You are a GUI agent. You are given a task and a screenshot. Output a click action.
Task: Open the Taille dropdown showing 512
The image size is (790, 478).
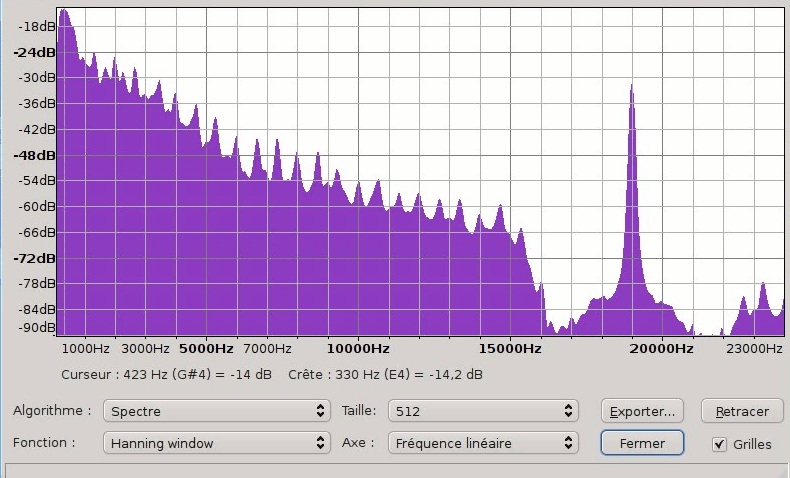tap(483, 411)
